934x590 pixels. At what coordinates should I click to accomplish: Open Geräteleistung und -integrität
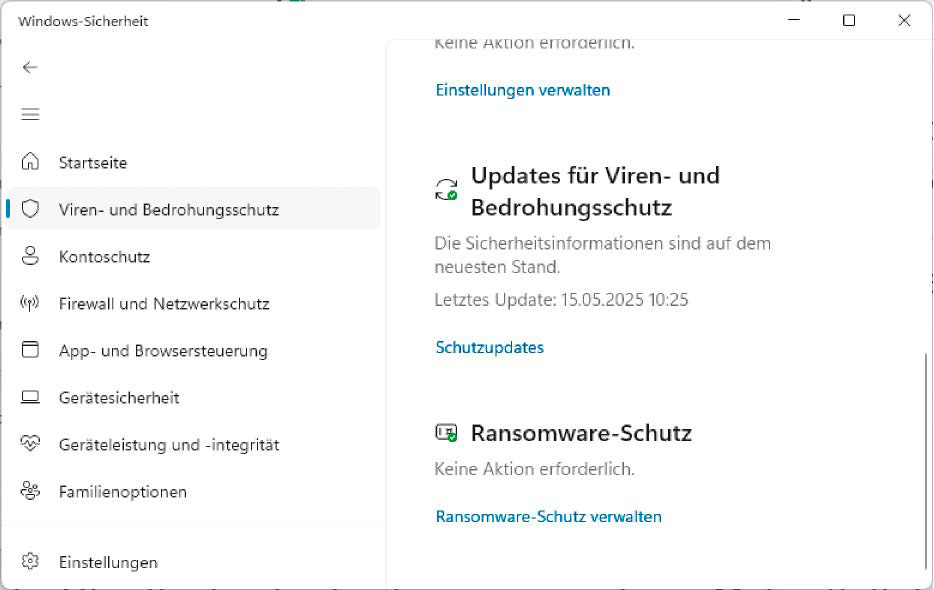(194, 445)
